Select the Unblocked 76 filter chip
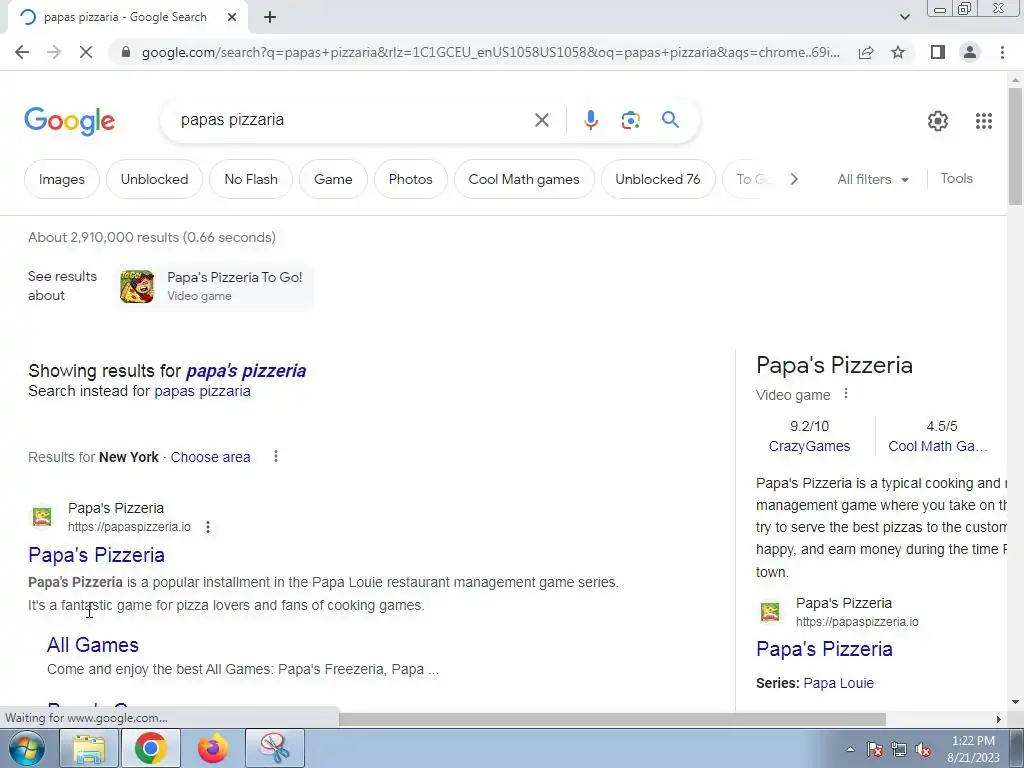The width and height of the screenshot is (1024, 768). tap(658, 179)
